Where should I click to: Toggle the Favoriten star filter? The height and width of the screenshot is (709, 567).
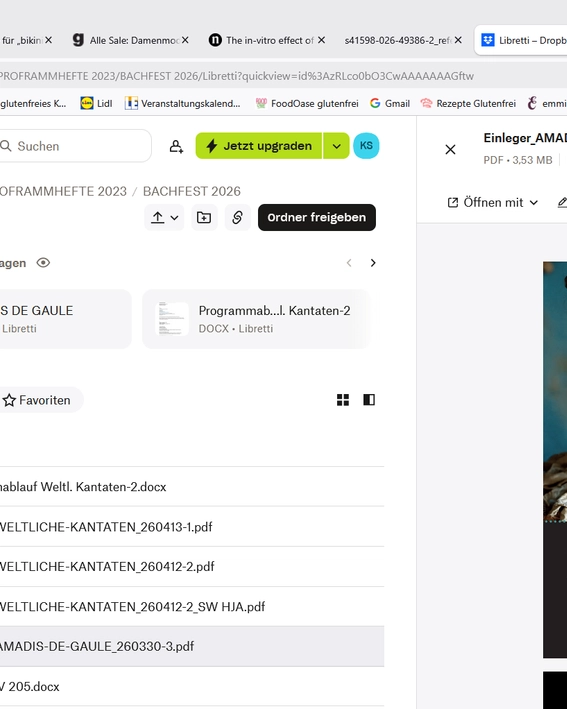(37, 400)
